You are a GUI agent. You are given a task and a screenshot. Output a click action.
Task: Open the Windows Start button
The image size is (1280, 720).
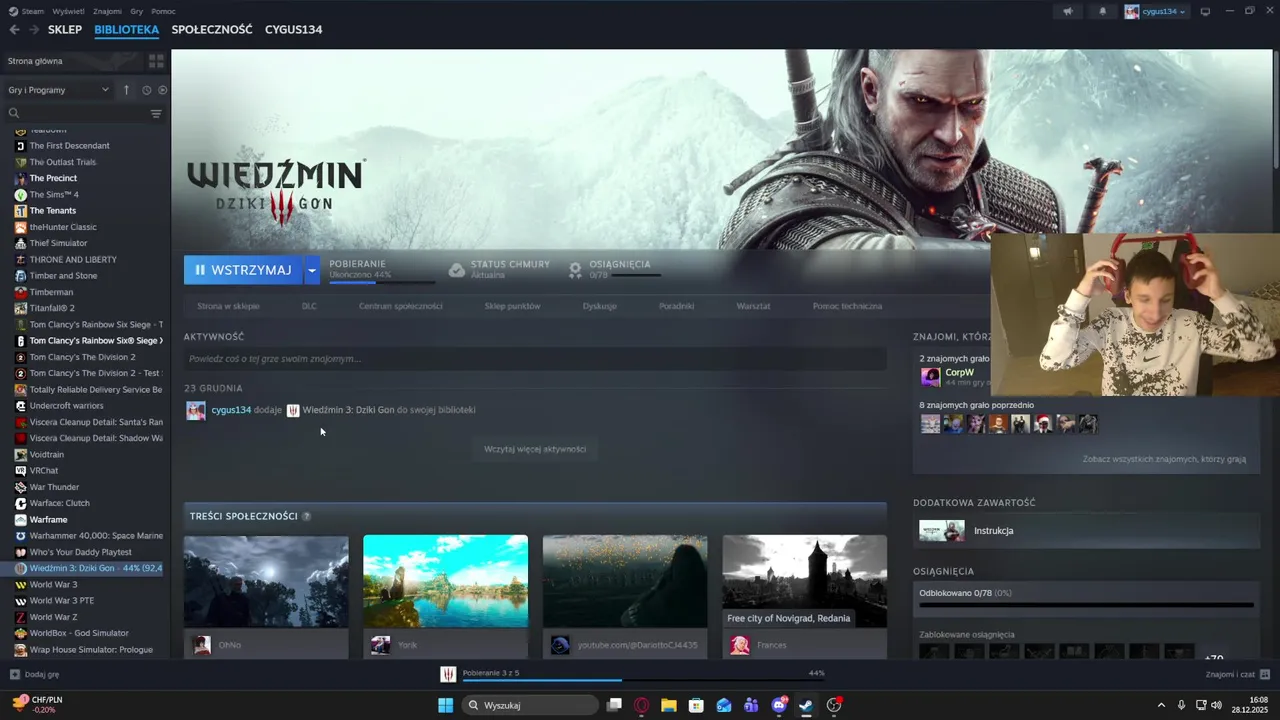coord(445,705)
